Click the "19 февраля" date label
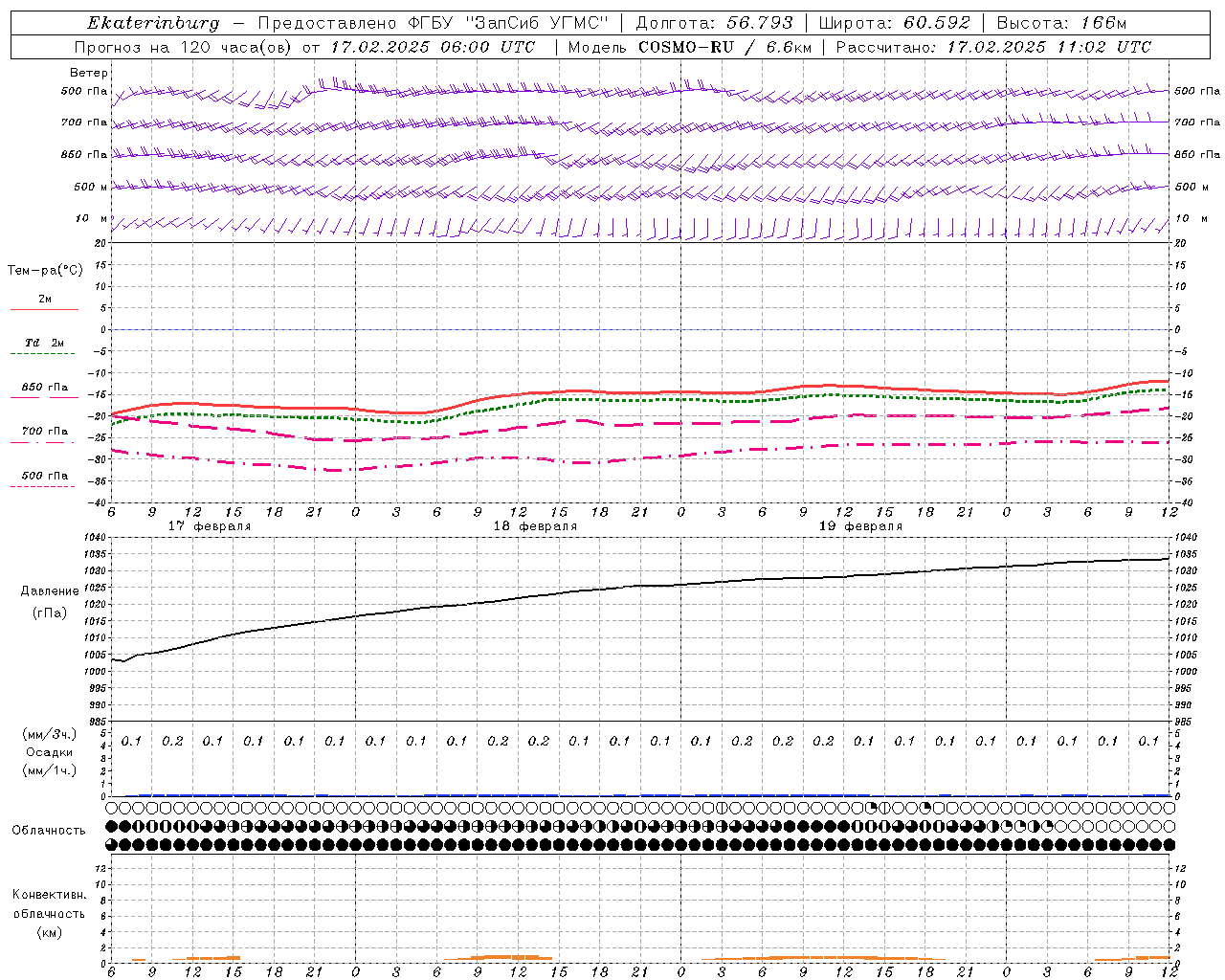This screenshot has height=980, width=1225. [860, 526]
